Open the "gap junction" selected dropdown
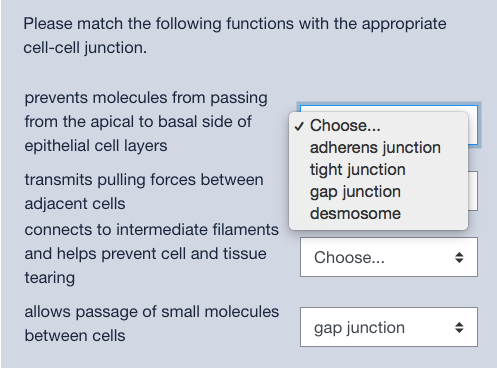497x368 pixels. pos(389,327)
